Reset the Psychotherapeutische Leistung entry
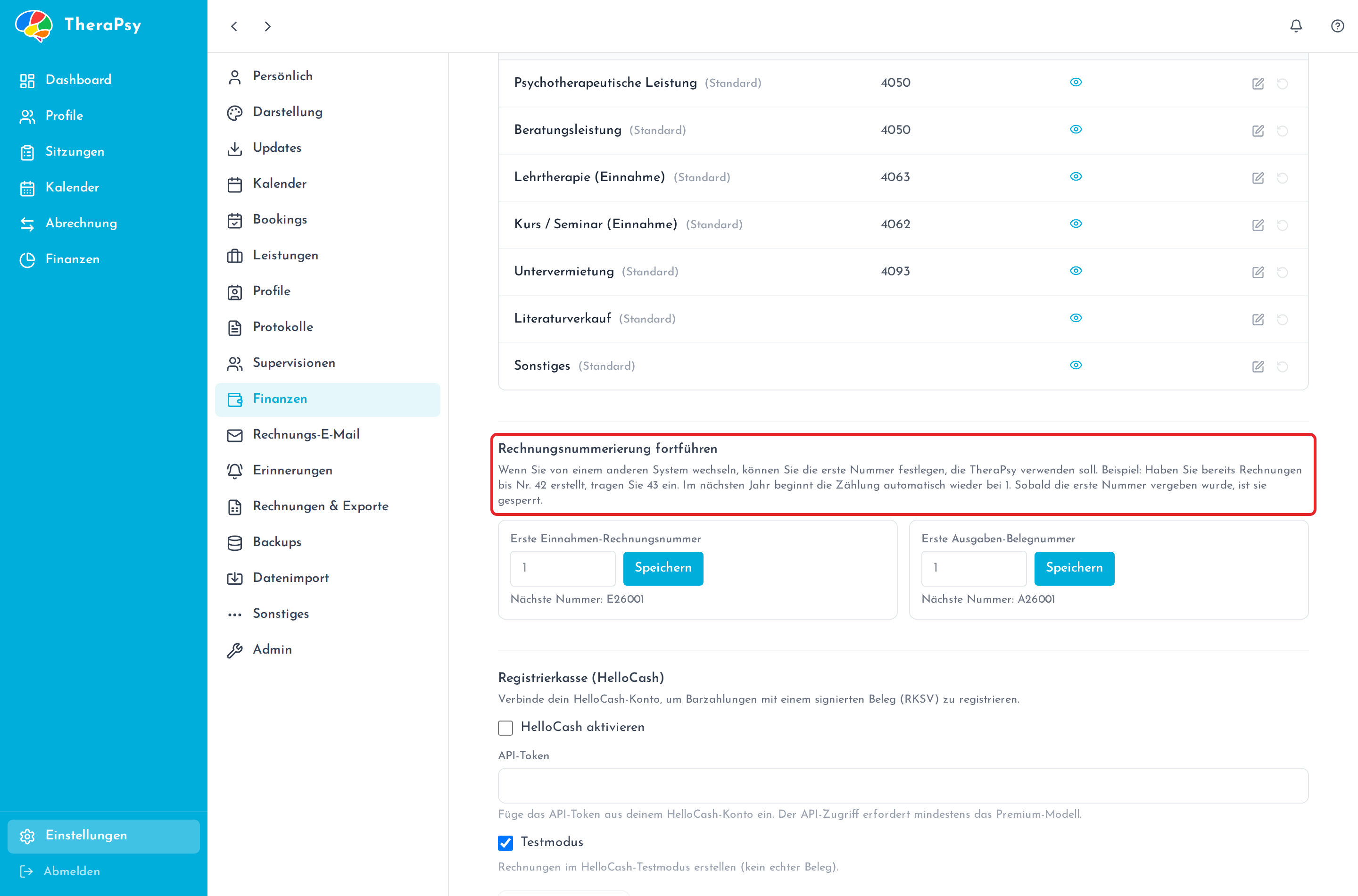The height and width of the screenshot is (896, 1358). coord(1283,83)
